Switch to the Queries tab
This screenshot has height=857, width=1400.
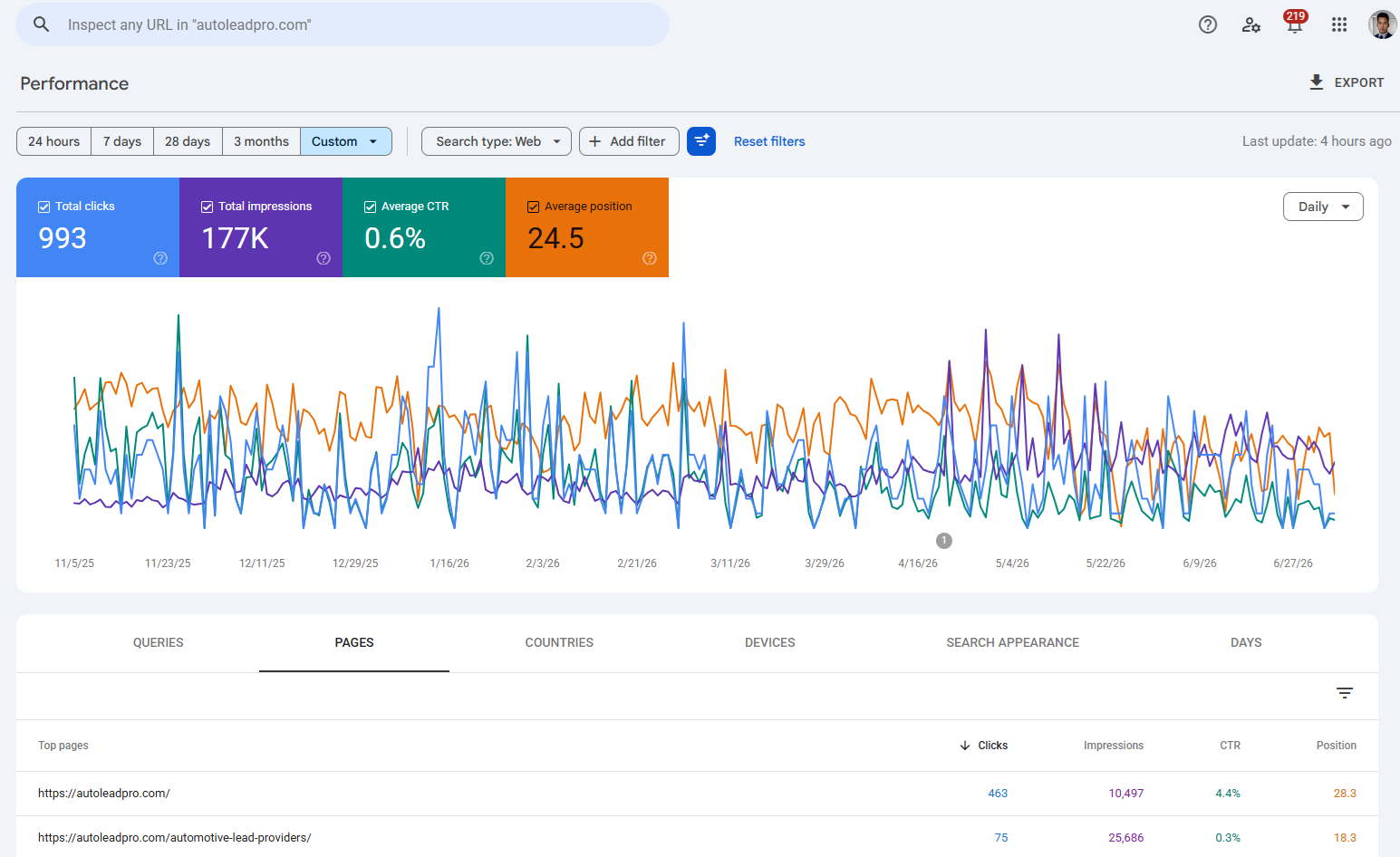pyautogui.click(x=159, y=642)
